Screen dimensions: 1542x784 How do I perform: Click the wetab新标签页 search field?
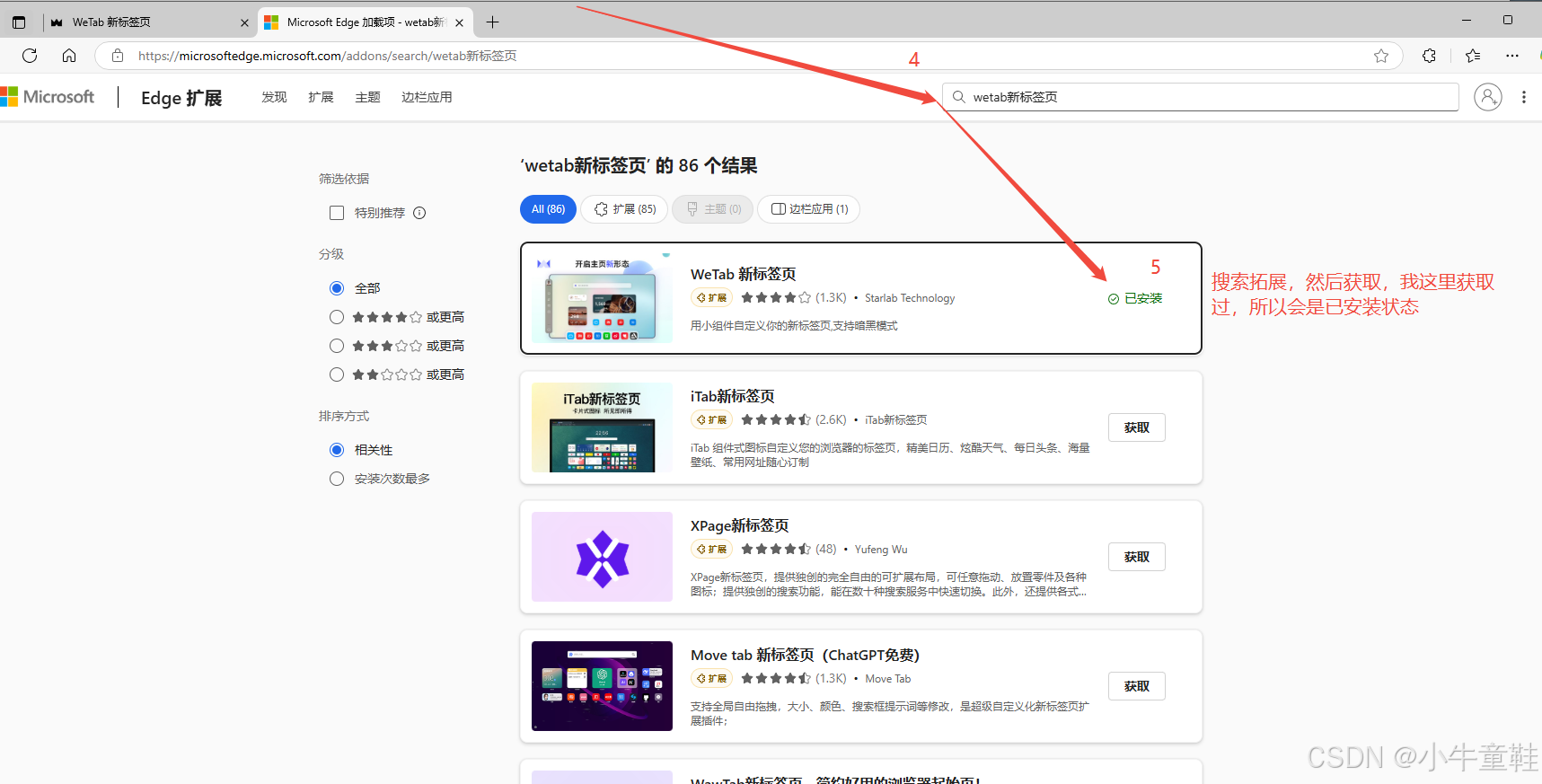coord(1200,97)
